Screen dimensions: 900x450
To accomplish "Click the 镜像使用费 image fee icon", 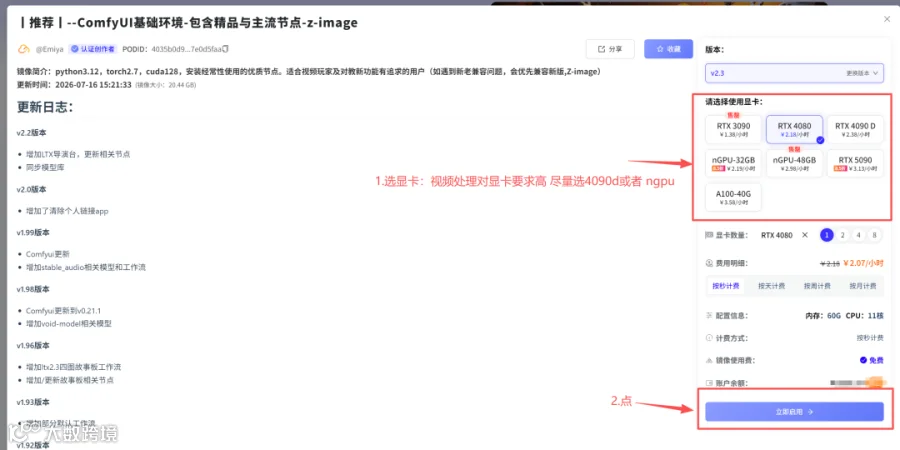I will [709, 360].
